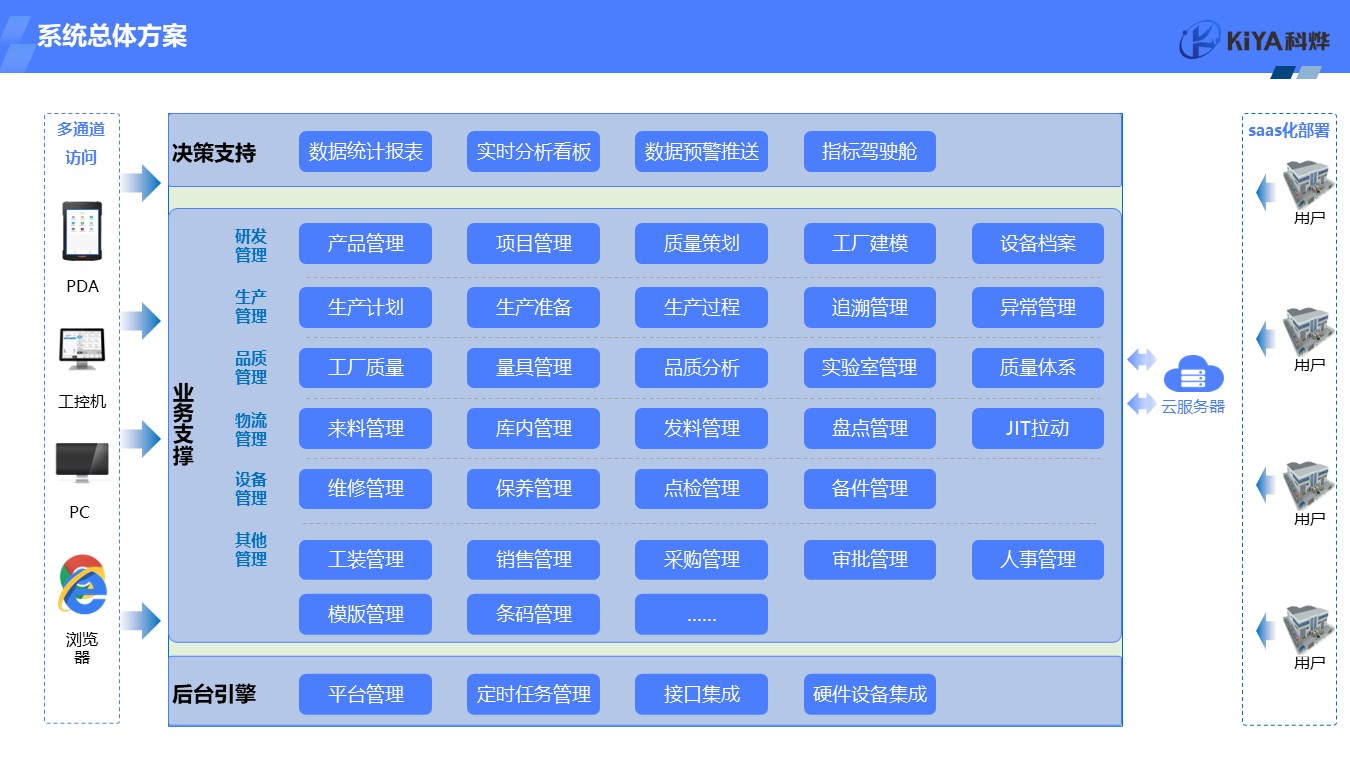Image resolution: width=1350 pixels, height=759 pixels.
Task: Open the 数据统计报表 module
Action: point(365,152)
